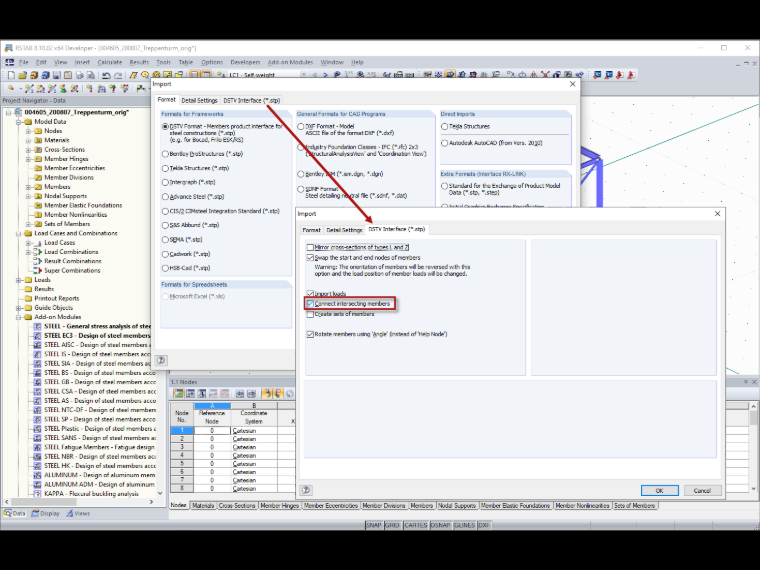The image size is (760, 570).
Task: Click the red PDF export toolbar icon
Action: click(631, 75)
